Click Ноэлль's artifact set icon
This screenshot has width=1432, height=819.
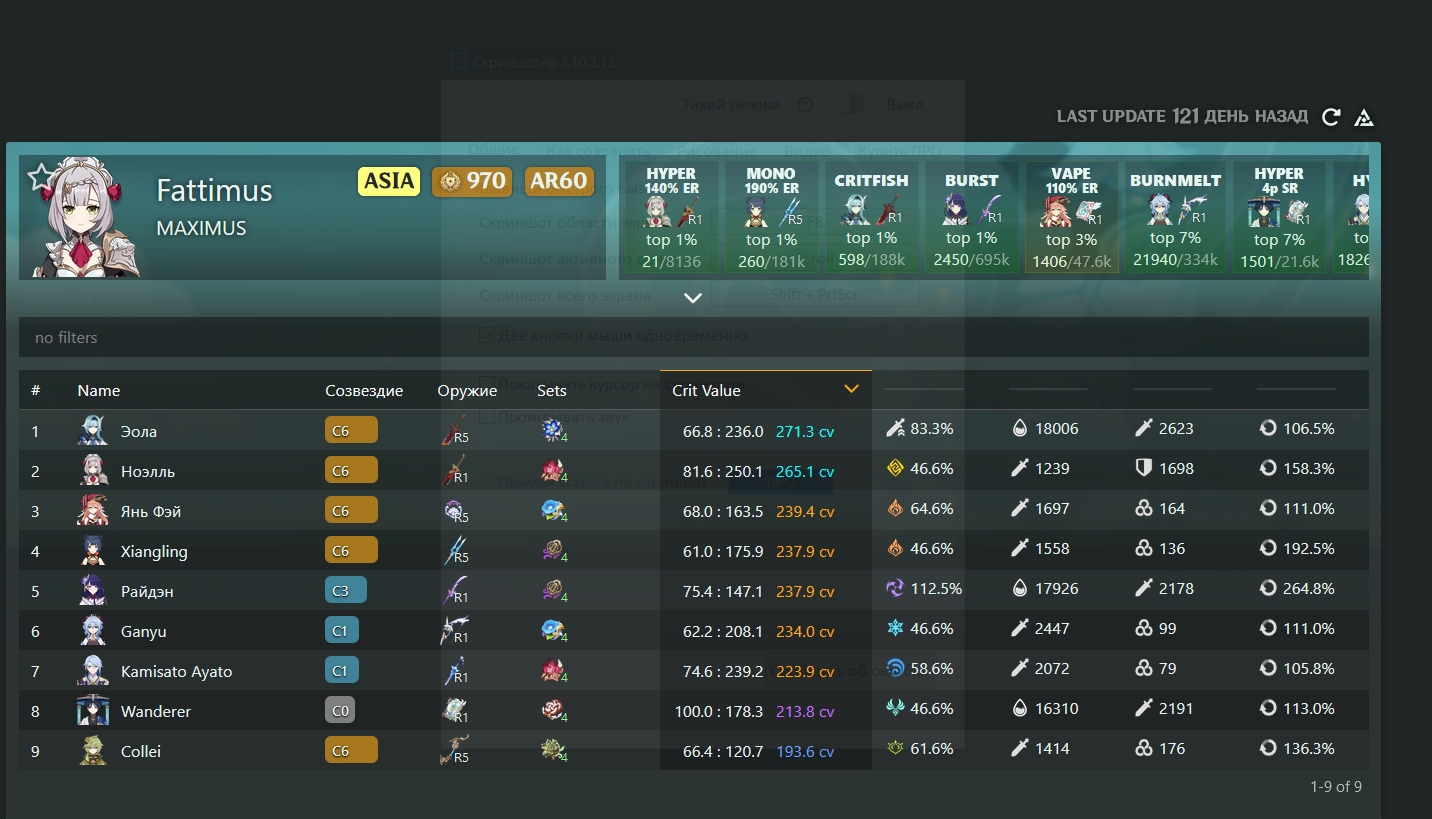(554, 470)
